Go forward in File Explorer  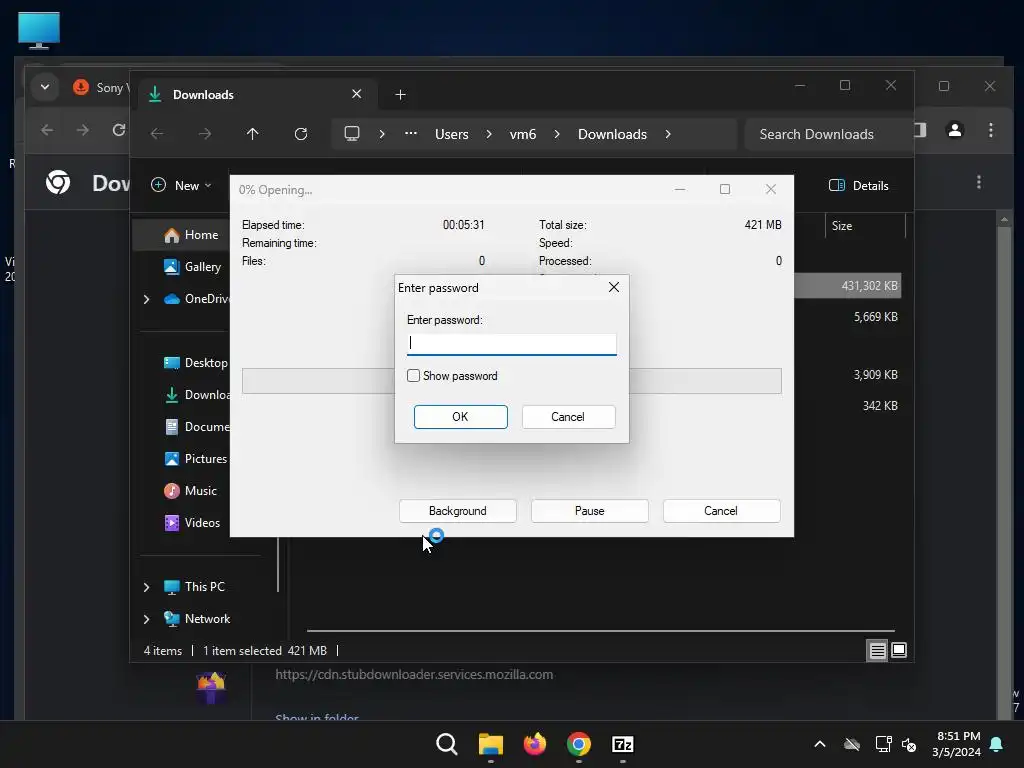point(205,134)
